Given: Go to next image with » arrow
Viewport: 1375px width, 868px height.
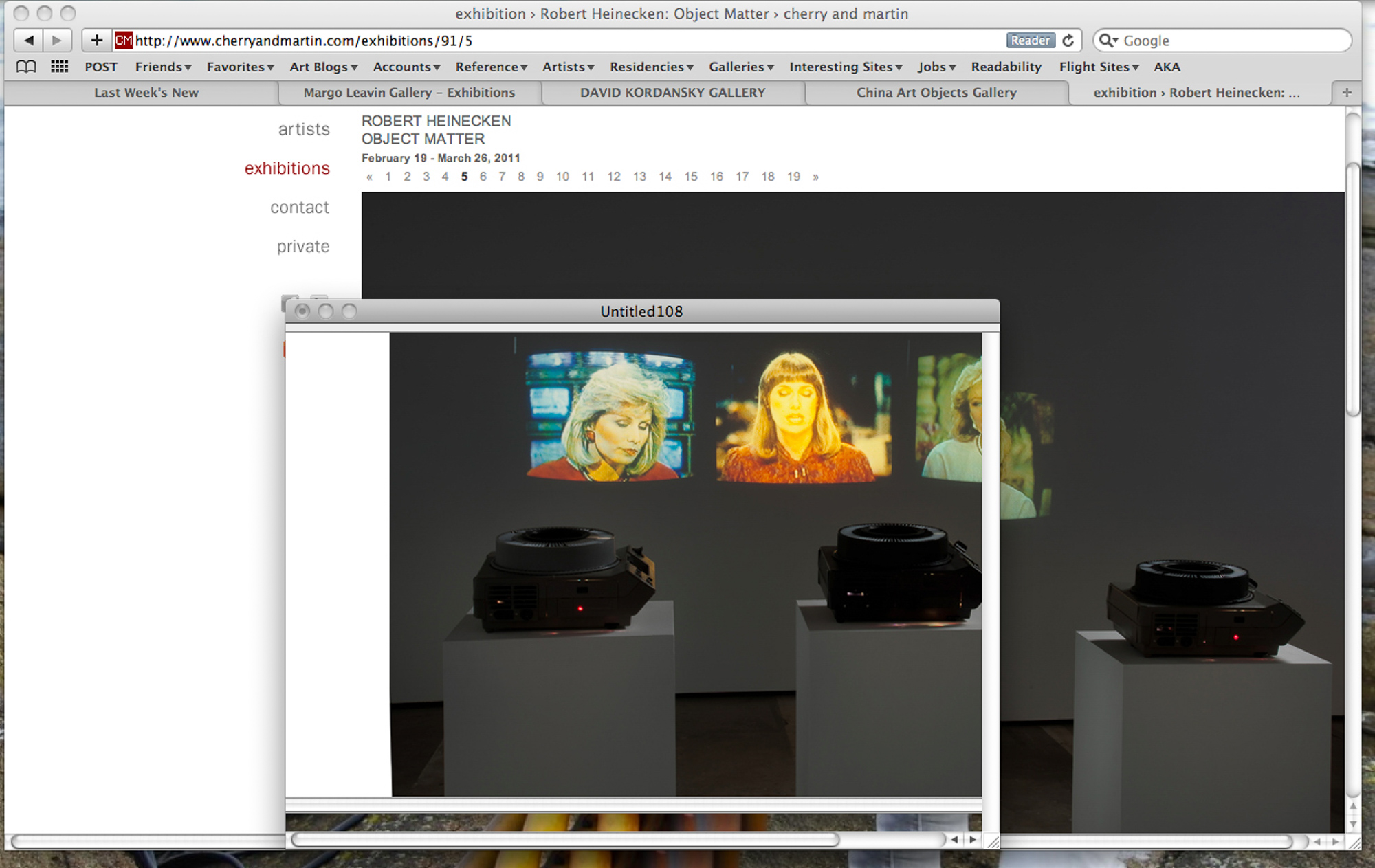Looking at the screenshot, I should (816, 177).
